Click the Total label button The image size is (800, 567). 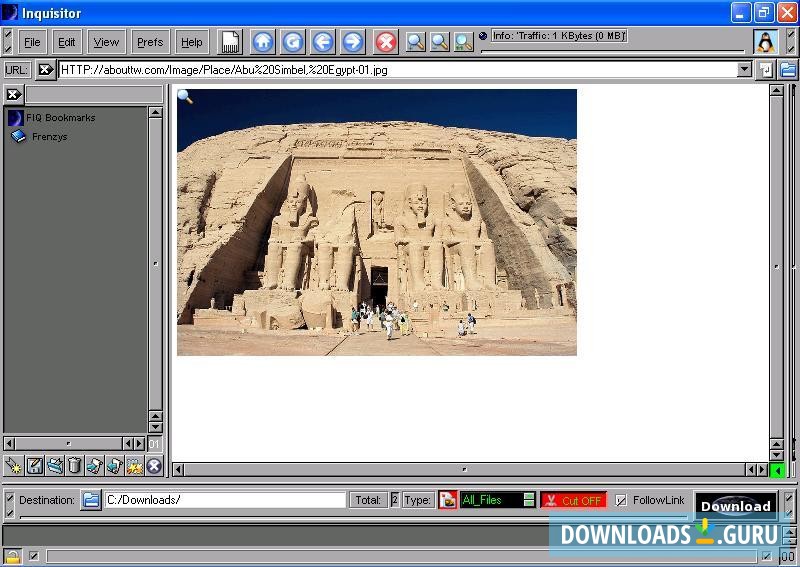tap(368, 500)
